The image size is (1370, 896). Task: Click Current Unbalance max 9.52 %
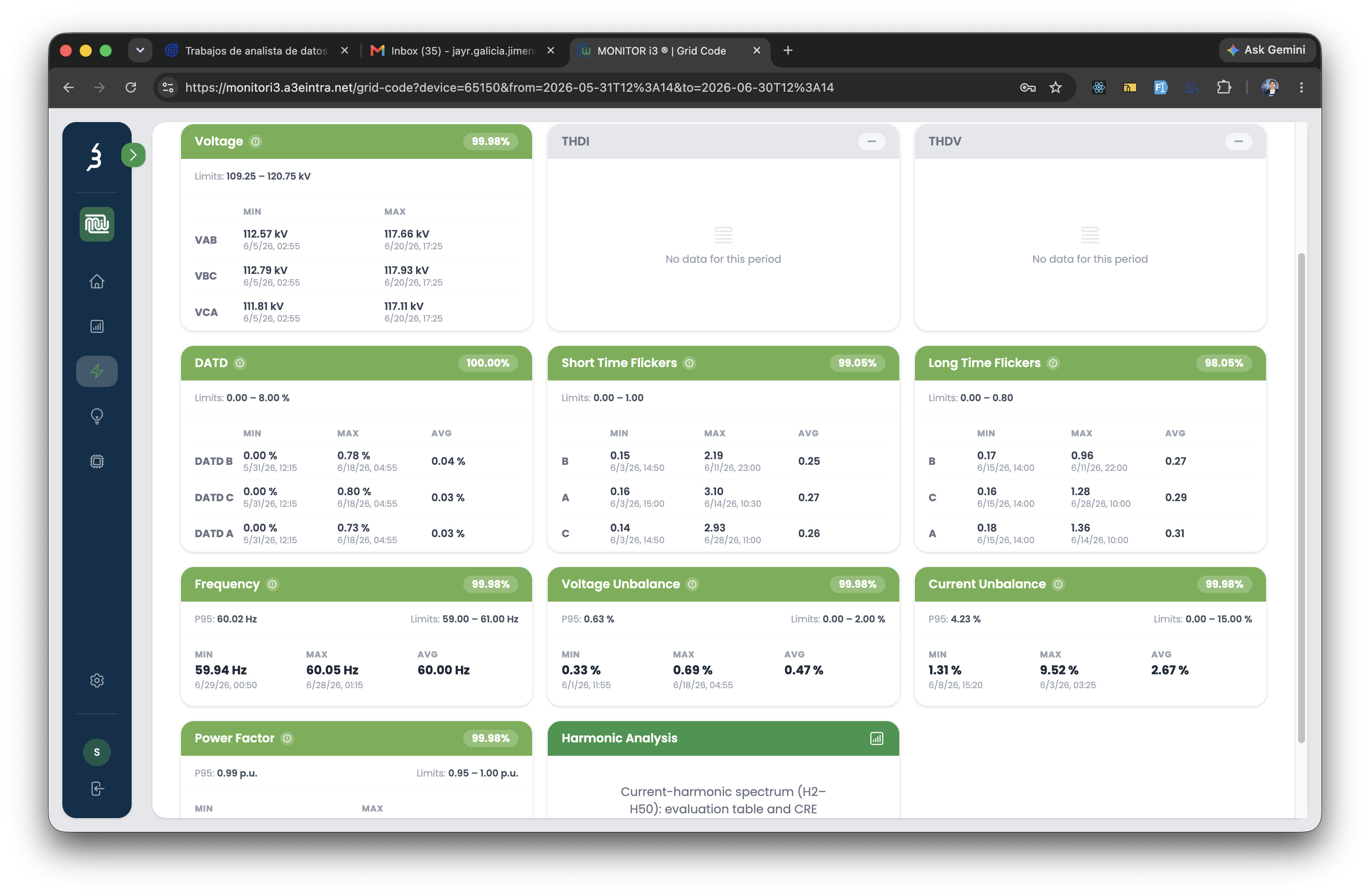click(x=1059, y=670)
